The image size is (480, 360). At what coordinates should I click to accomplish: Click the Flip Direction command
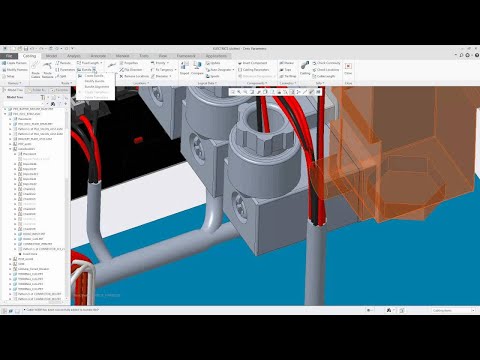[x=131, y=70]
